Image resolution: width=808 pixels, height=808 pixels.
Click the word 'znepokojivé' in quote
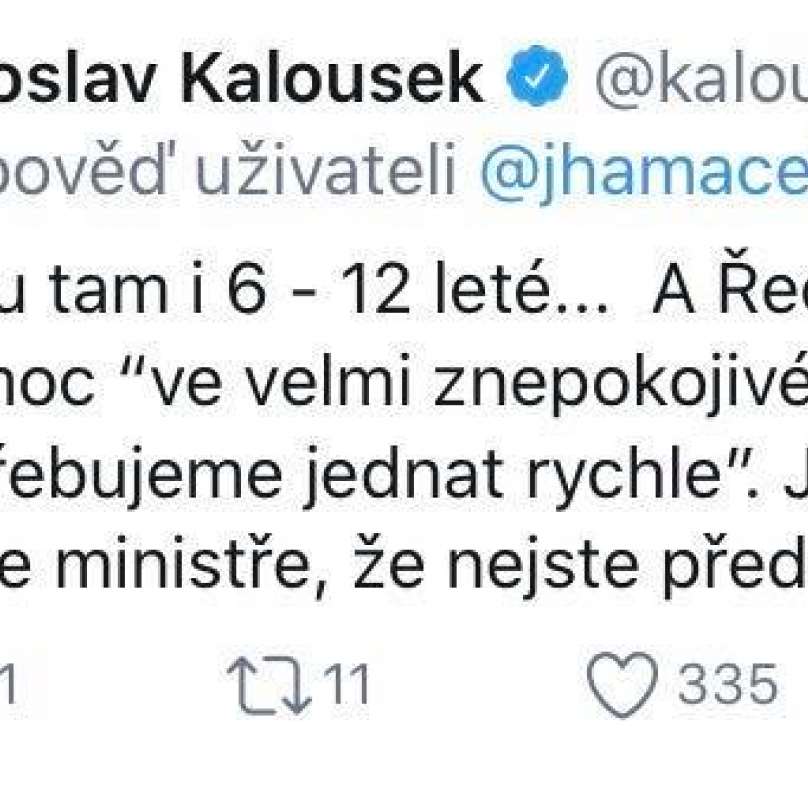pyautogui.click(x=621, y=382)
